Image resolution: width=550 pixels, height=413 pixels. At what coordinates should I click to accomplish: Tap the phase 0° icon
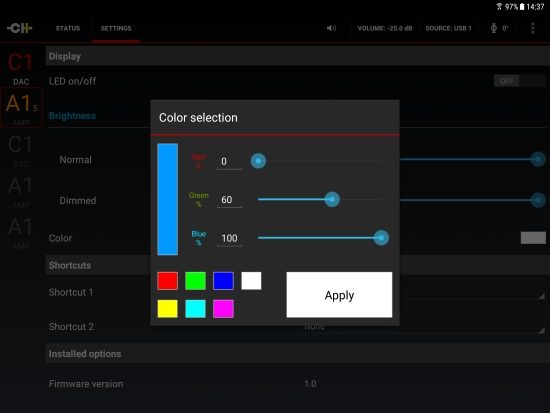point(499,28)
